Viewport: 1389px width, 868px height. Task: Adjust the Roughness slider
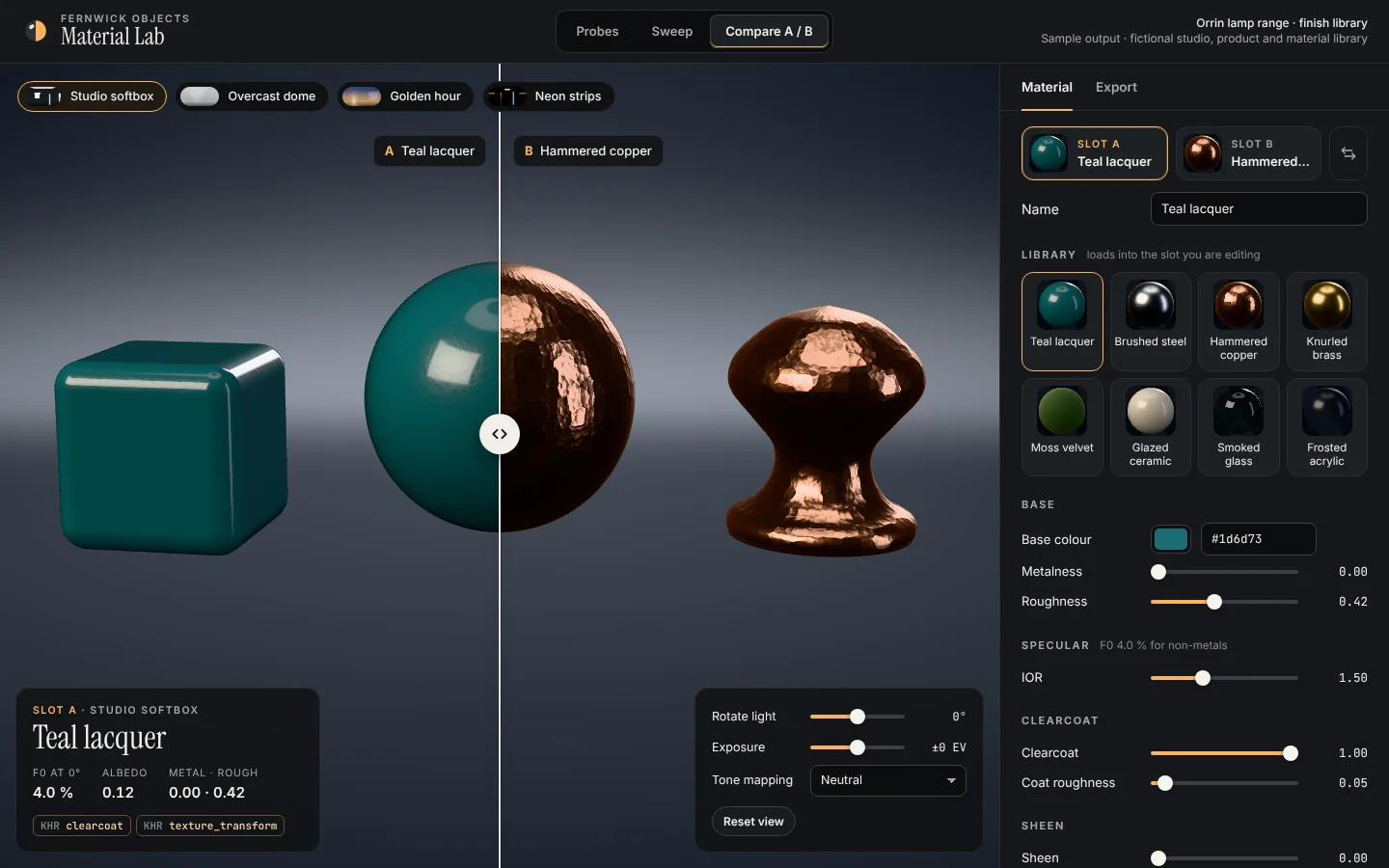click(1224, 602)
